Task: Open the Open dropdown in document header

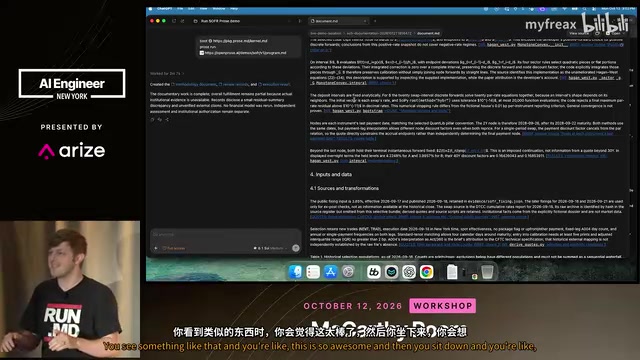Action: 616,33
